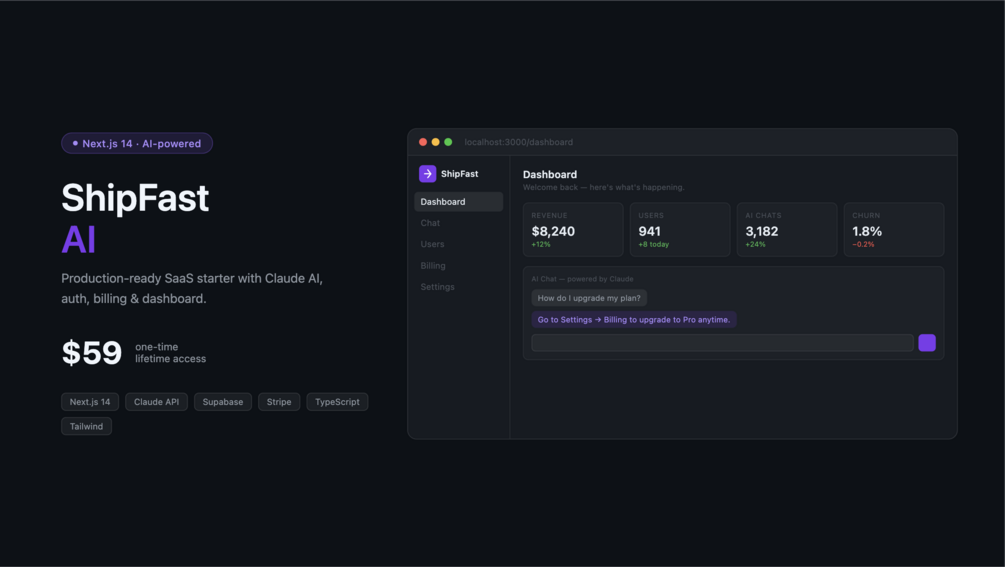
Task: Open the Users 941 stat card
Action: pyautogui.click(x=680, y=229)
